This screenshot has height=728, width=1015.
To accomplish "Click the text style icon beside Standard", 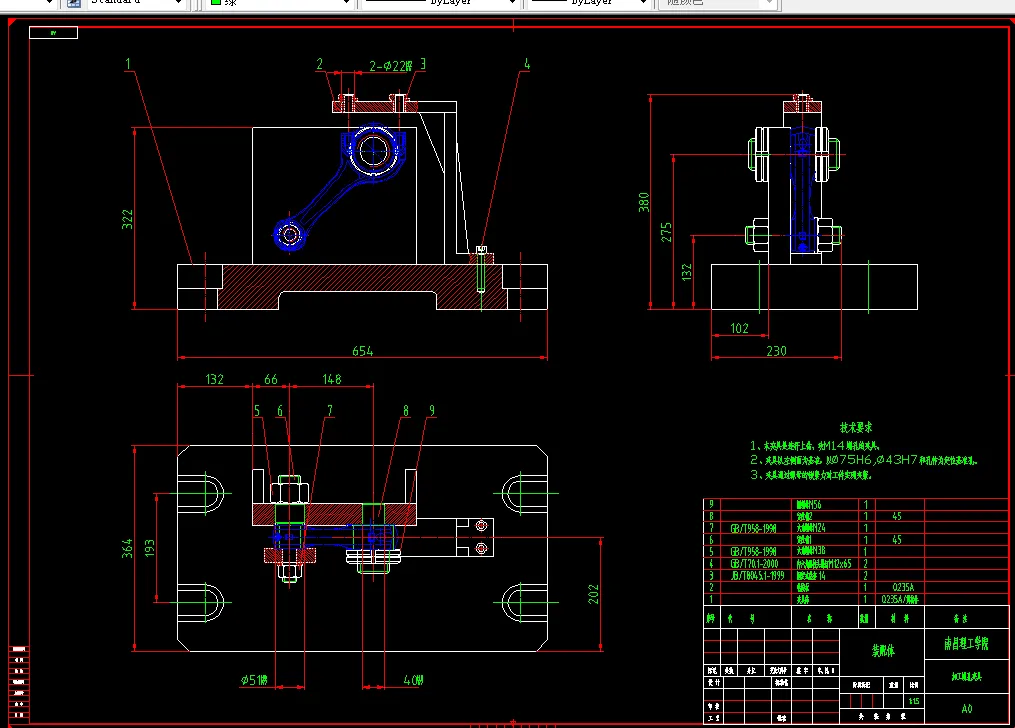I will coord(74,3).
